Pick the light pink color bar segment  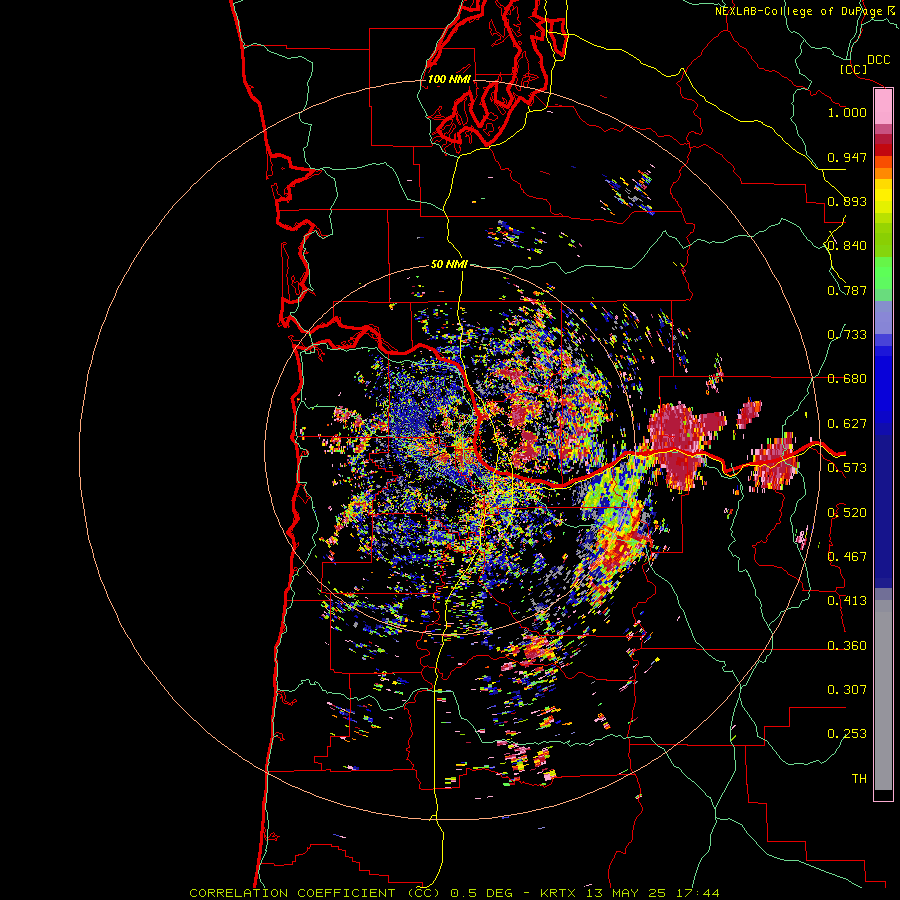pyautogui.click(x=883, y=107)
